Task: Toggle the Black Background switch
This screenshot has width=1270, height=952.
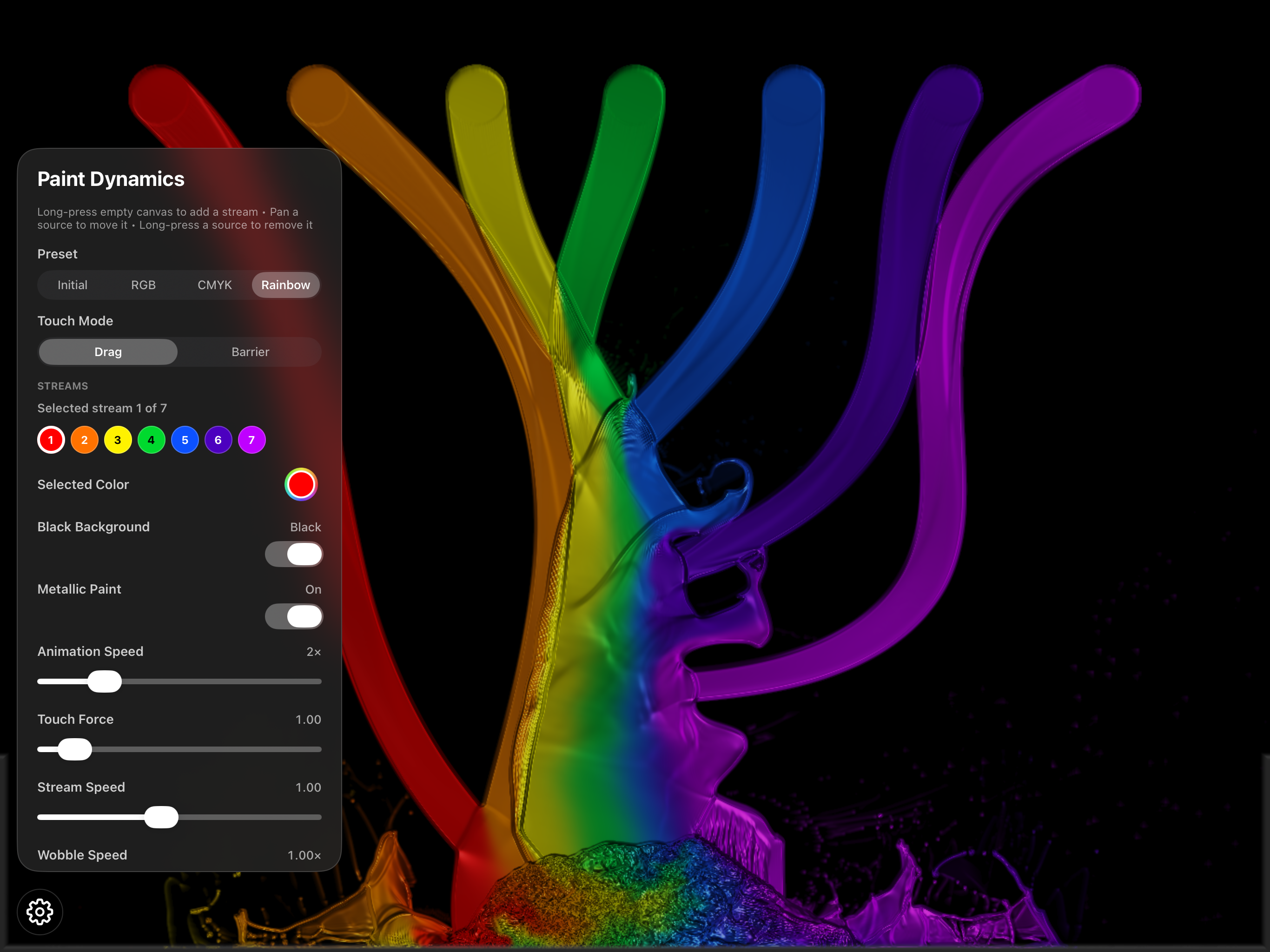Action: [x=294, y=554]
